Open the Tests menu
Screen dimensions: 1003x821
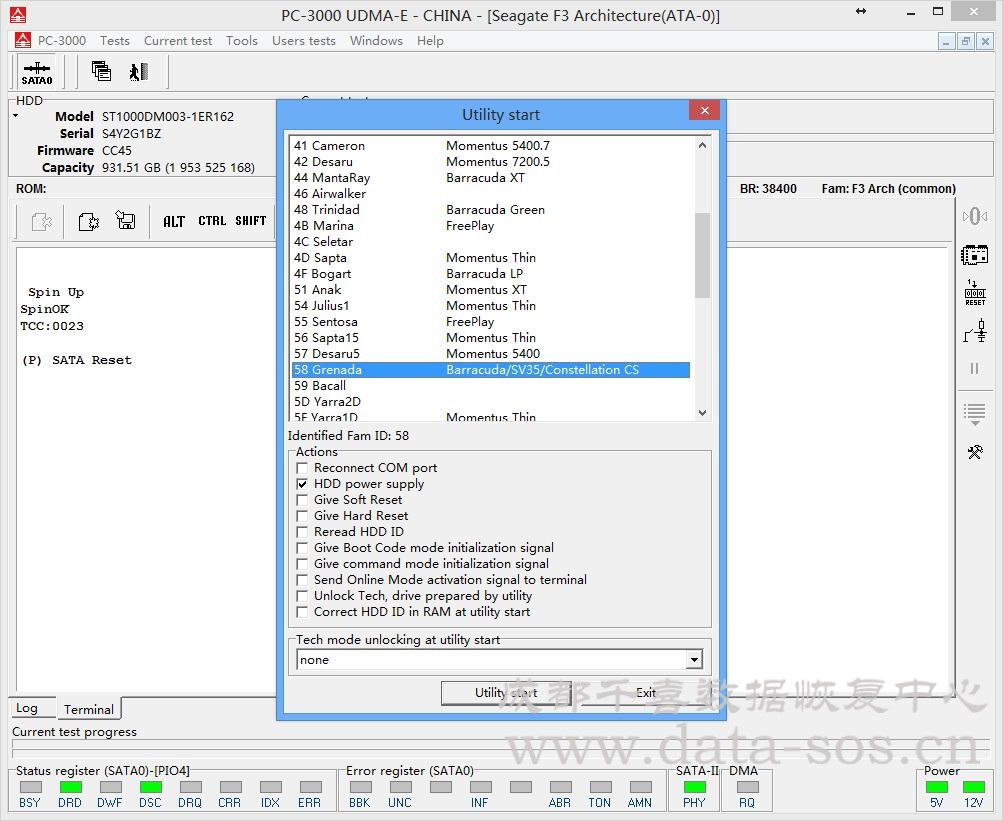click(x=114, y=41)
